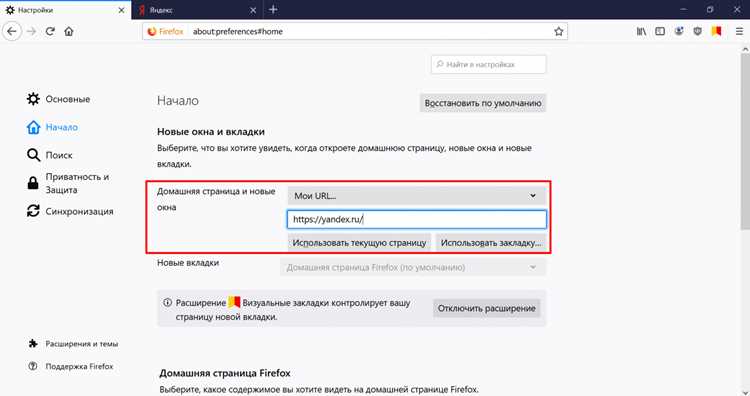Expand the Мои URL... dropdown
Image resolution: width=750 pixels, height=396 pixels.
[x=417, y=196]
